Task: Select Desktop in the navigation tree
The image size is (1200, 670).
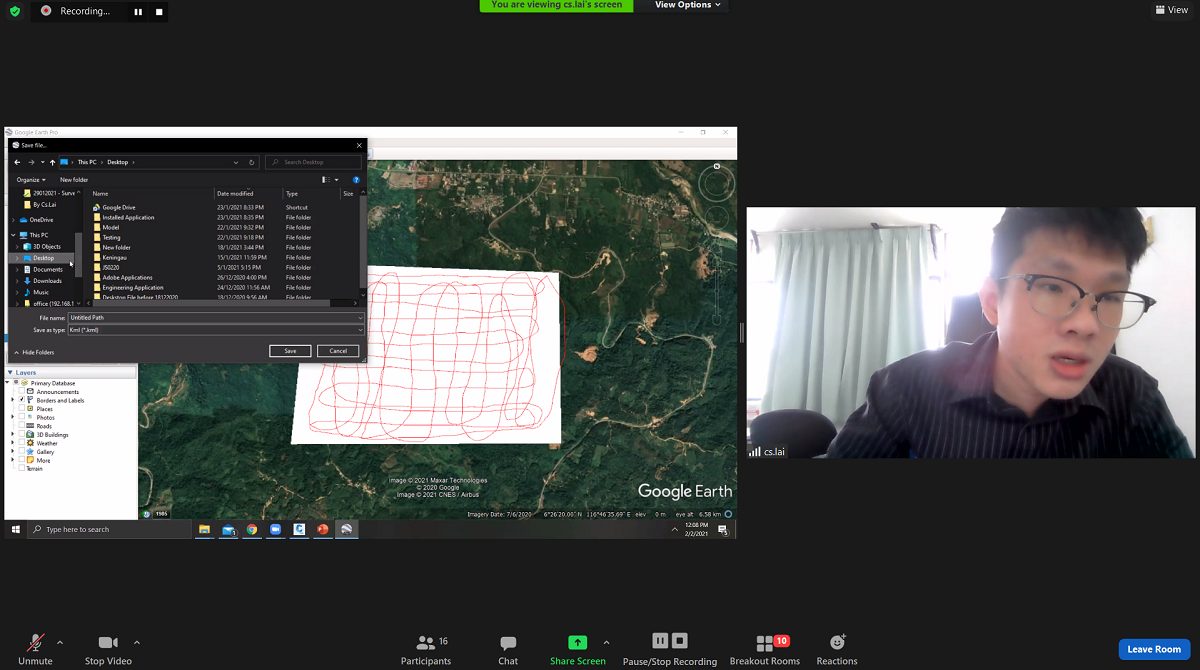Action: click(x=44, y=258)
